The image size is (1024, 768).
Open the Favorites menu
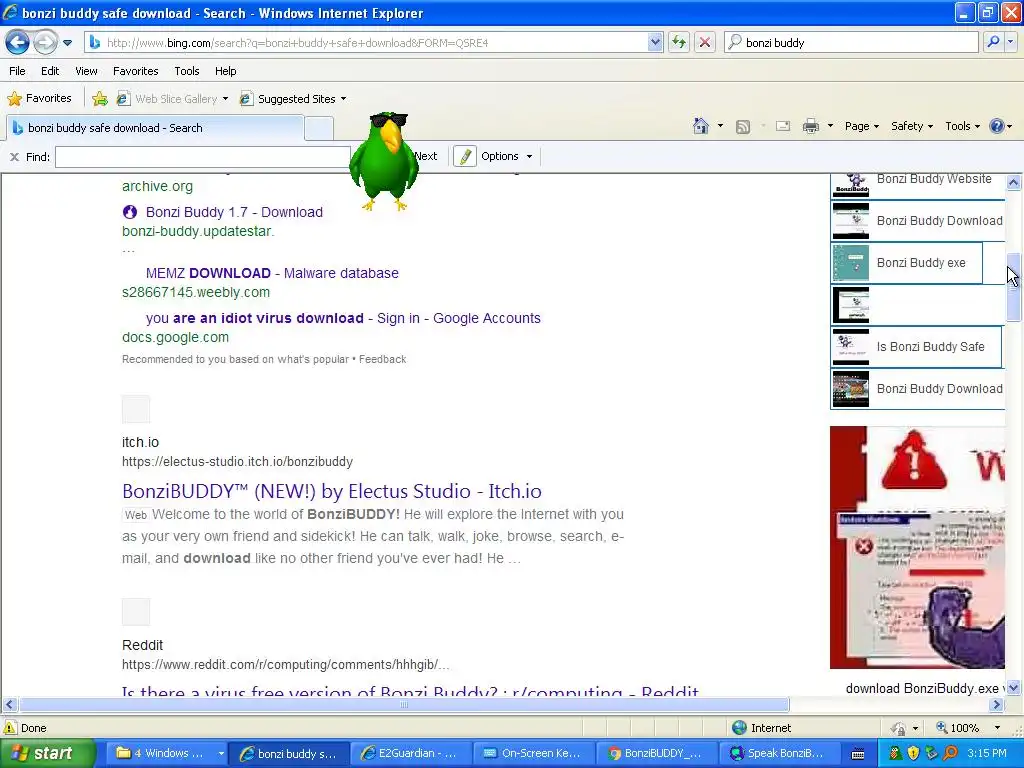pos(135,71)
